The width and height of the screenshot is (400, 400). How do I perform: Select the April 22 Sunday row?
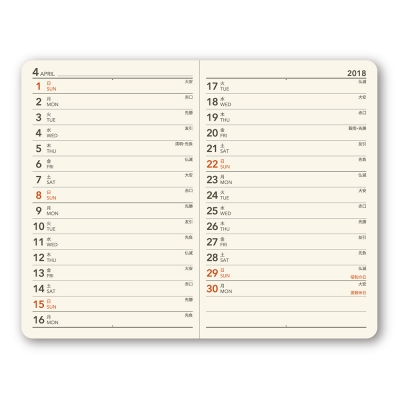(x=286, y=164)
